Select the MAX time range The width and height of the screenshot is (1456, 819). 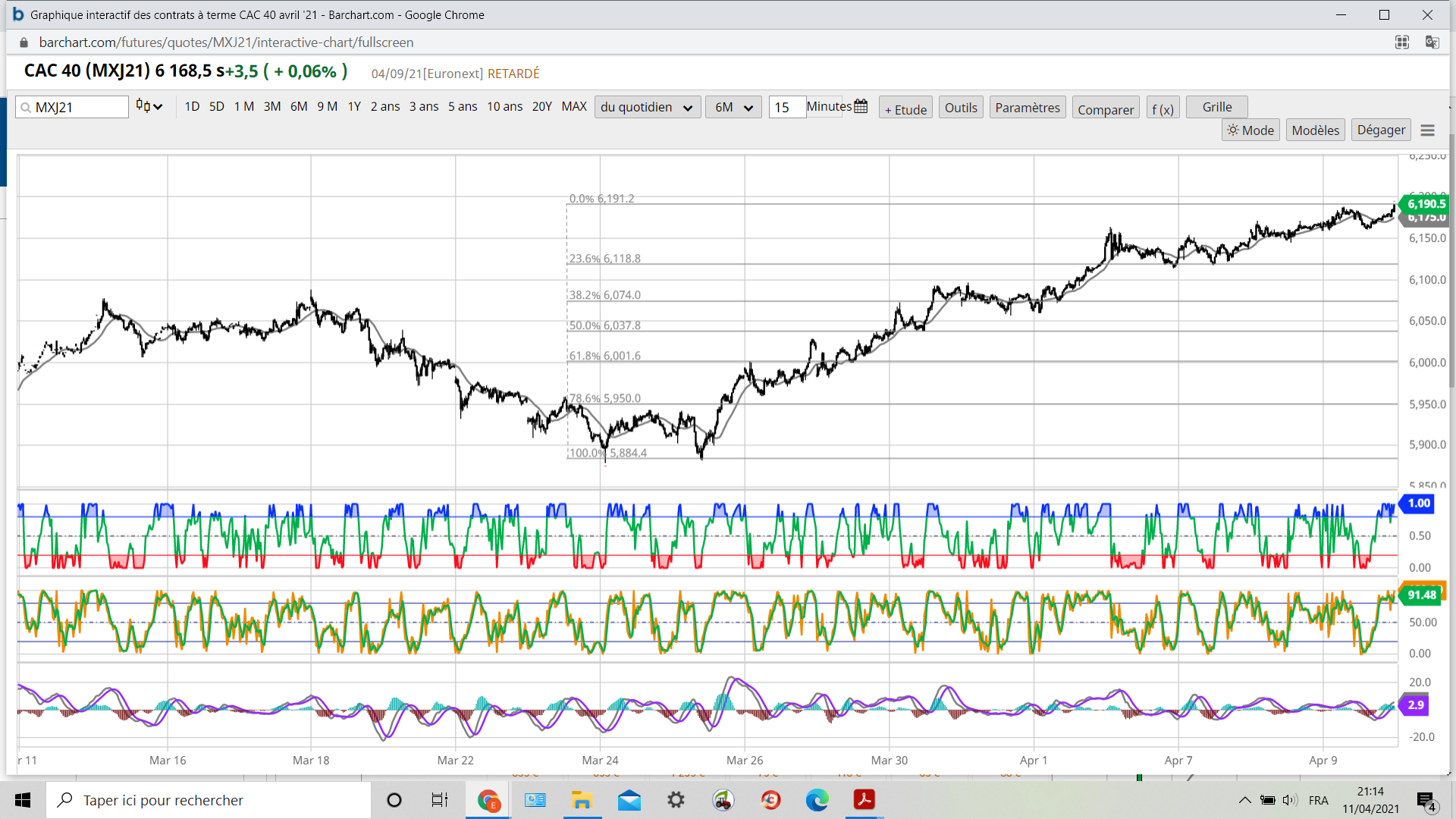click(x=573, y=106)
